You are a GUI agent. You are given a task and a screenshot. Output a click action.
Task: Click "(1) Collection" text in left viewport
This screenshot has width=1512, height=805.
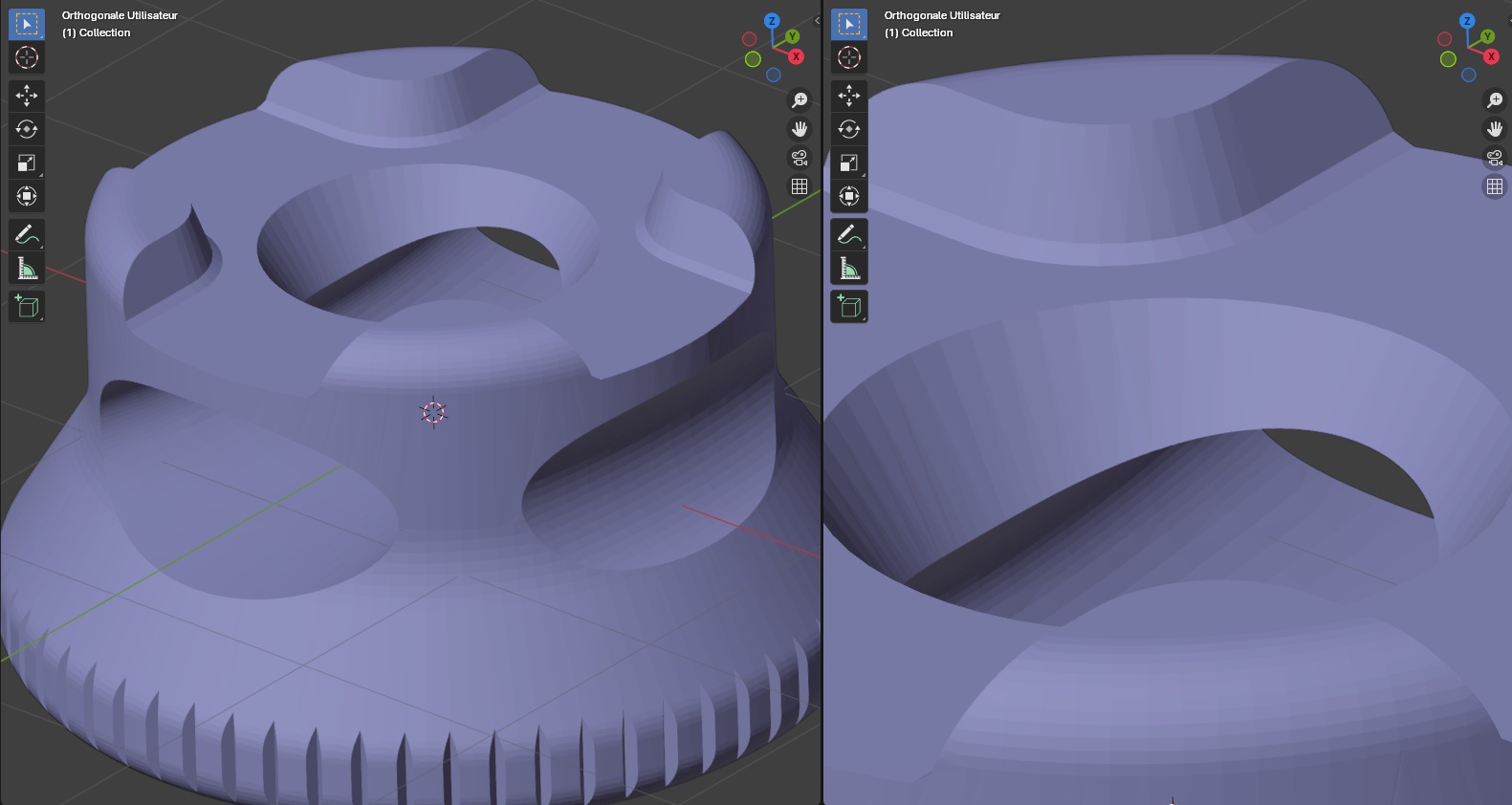[x=96, y=33]
